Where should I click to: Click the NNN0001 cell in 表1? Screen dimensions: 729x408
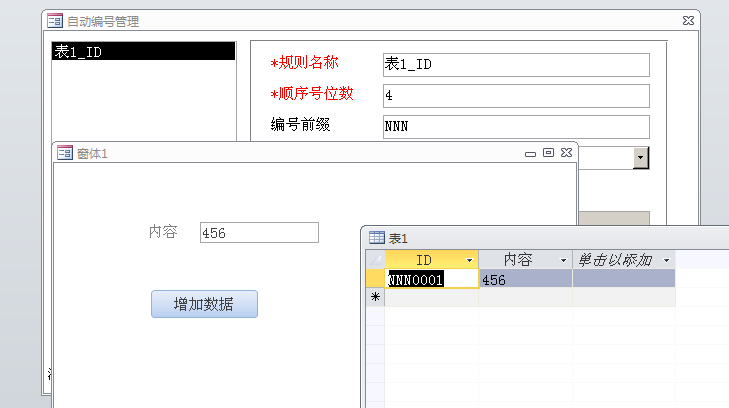pos(431,279)
